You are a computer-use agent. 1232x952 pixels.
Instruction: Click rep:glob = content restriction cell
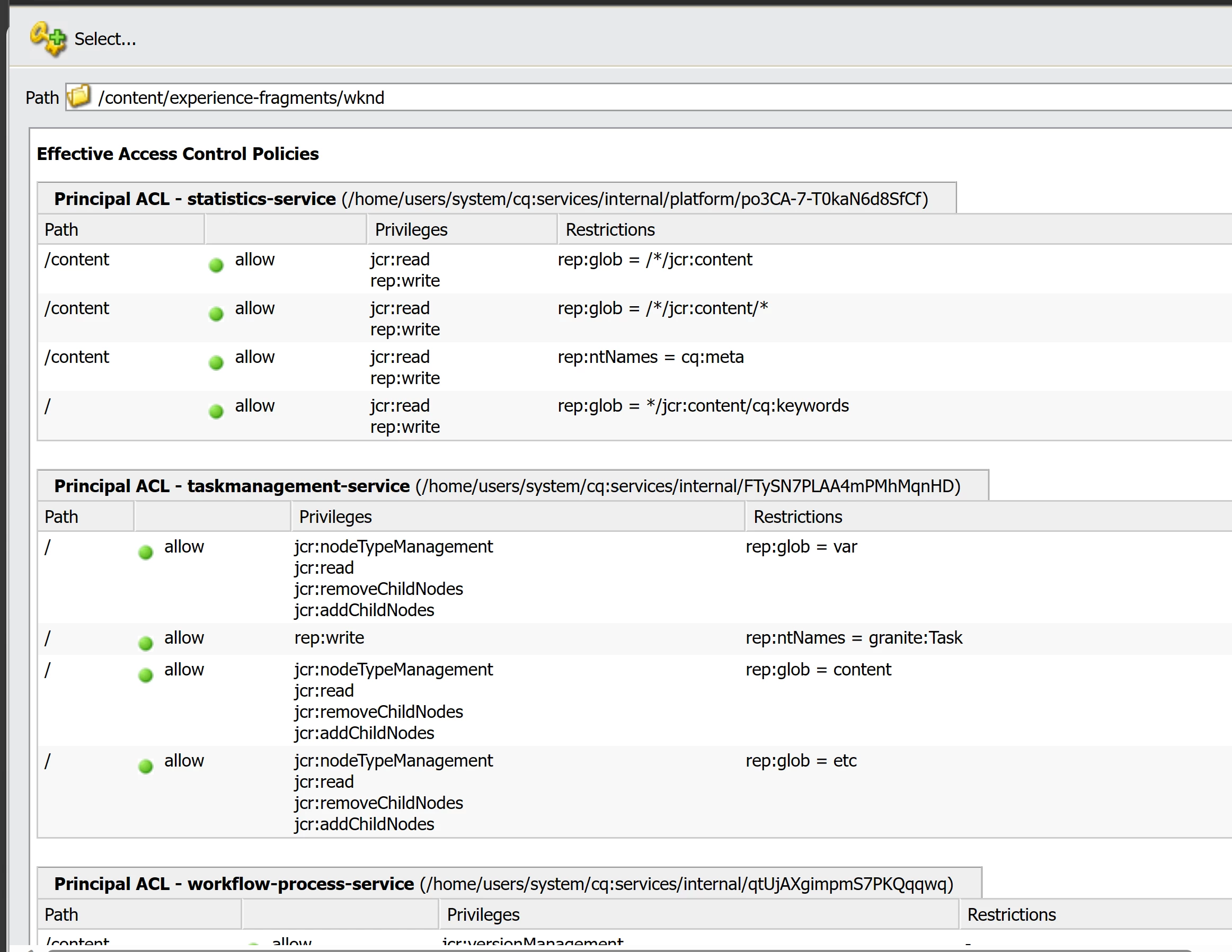tap(818, 670)
